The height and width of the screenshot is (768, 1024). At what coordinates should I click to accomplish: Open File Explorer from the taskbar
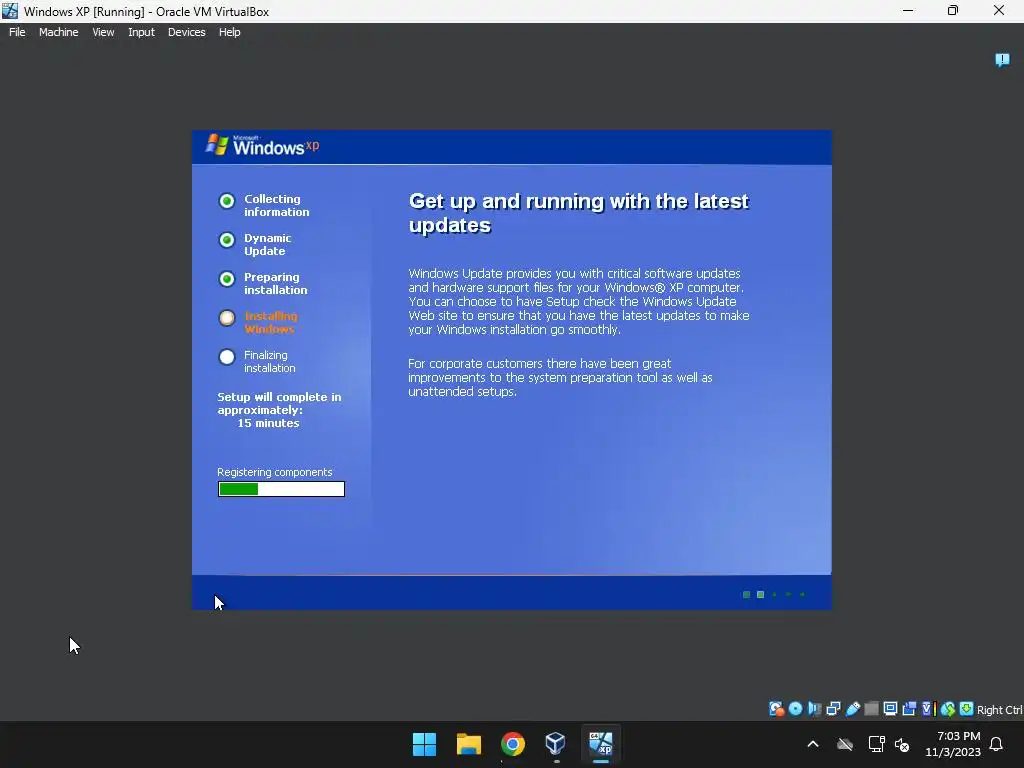tap(469, 744)
